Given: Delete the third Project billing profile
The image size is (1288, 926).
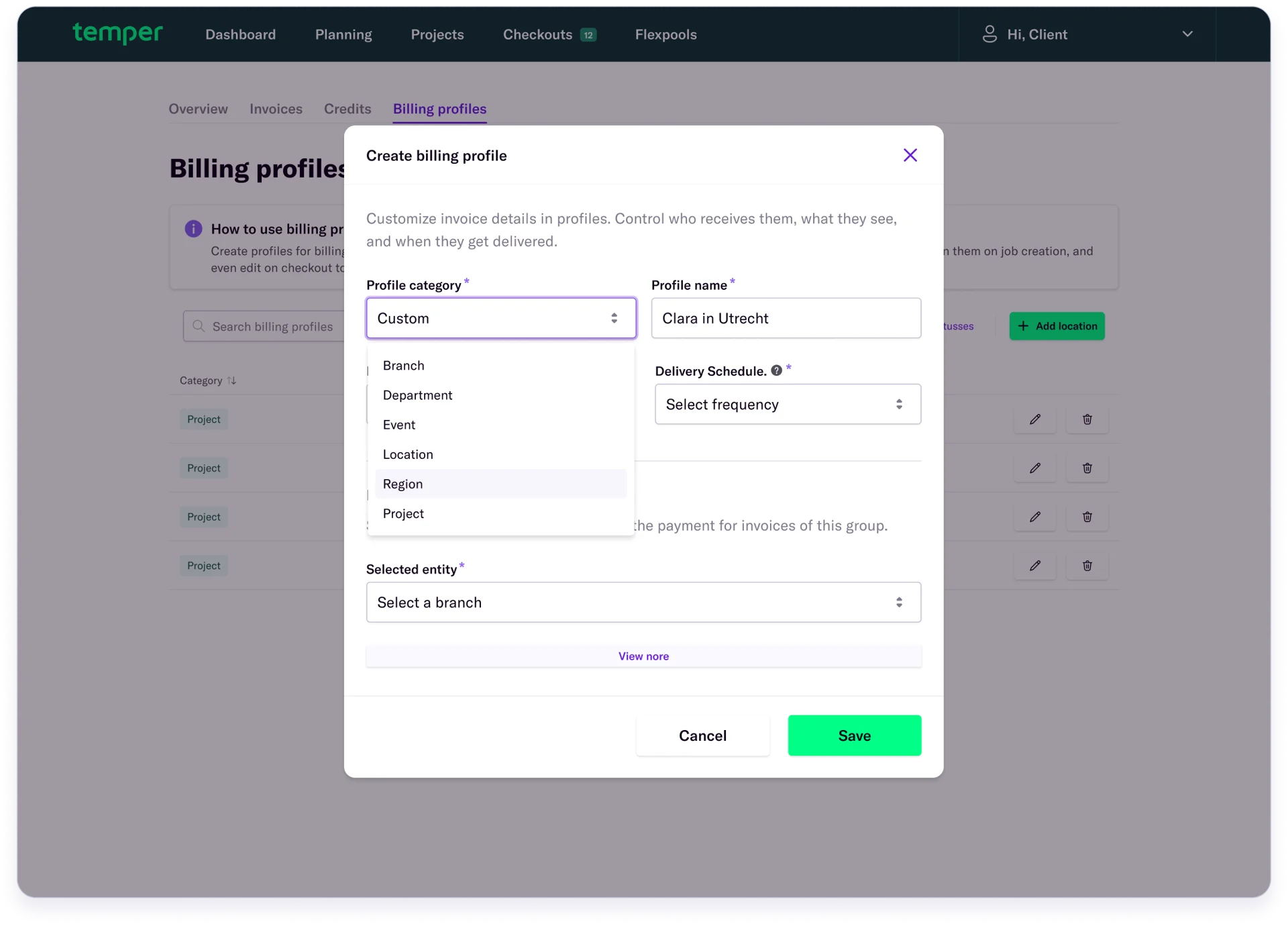Looking at the screenshot, I should click(1087, 517).
